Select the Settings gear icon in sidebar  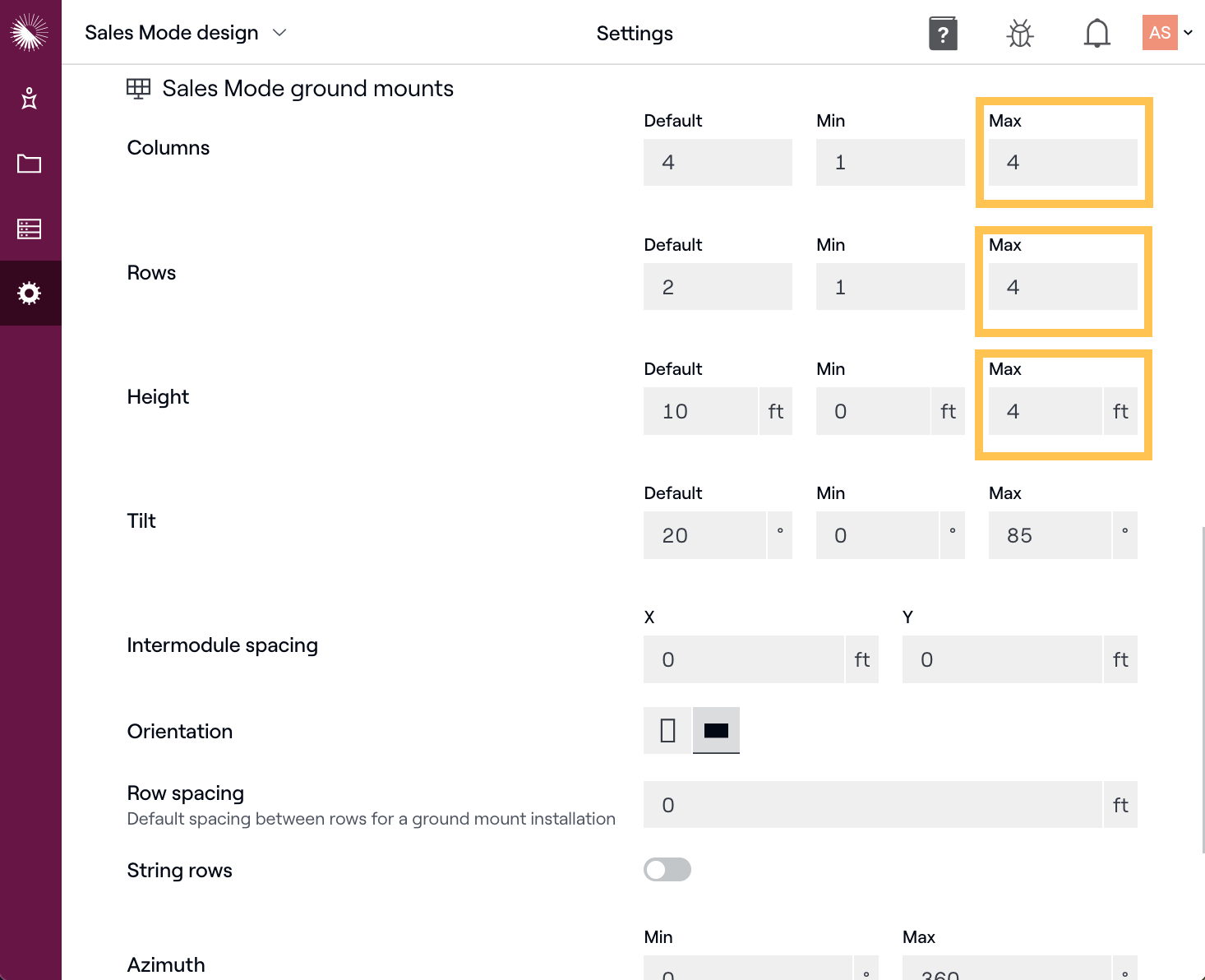[30, 294]
